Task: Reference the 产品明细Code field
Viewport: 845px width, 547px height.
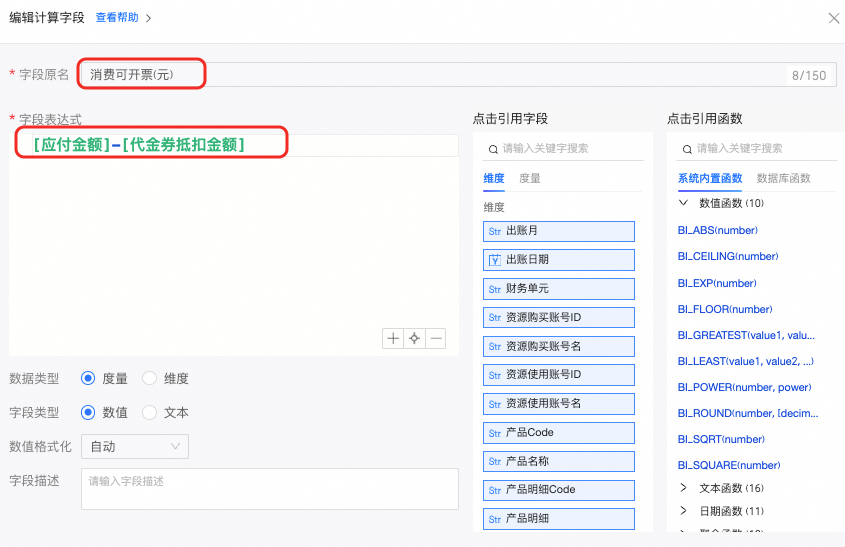Action: [559, 490]
